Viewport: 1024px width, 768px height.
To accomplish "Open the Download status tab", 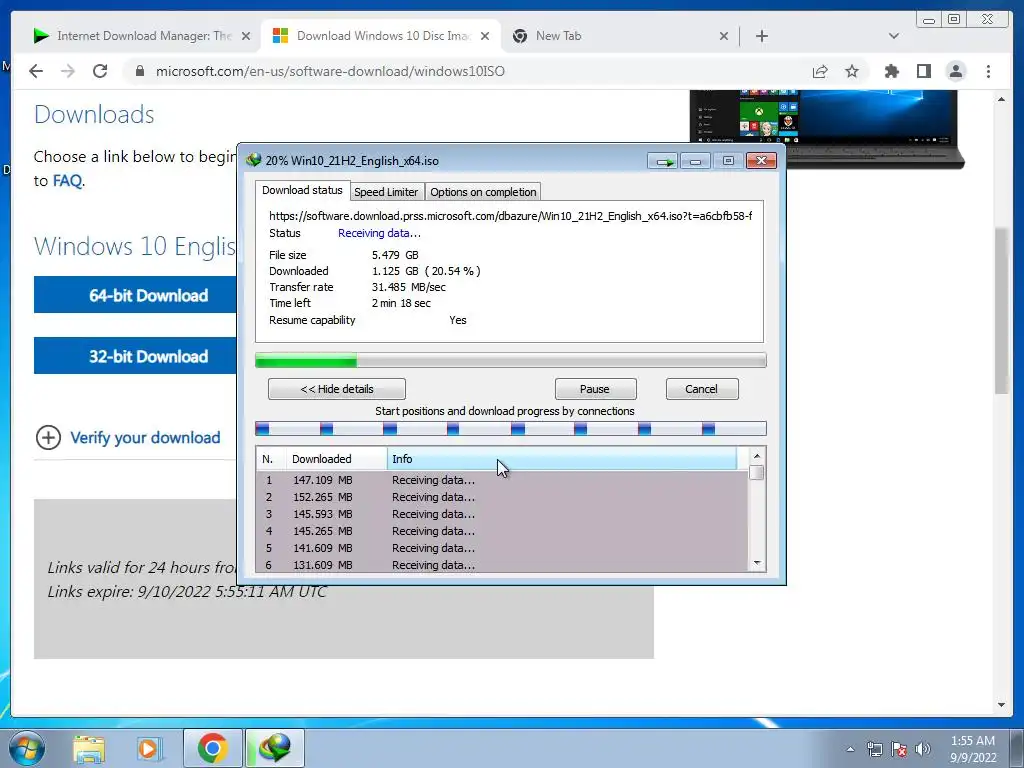I will tap(302, 190).
